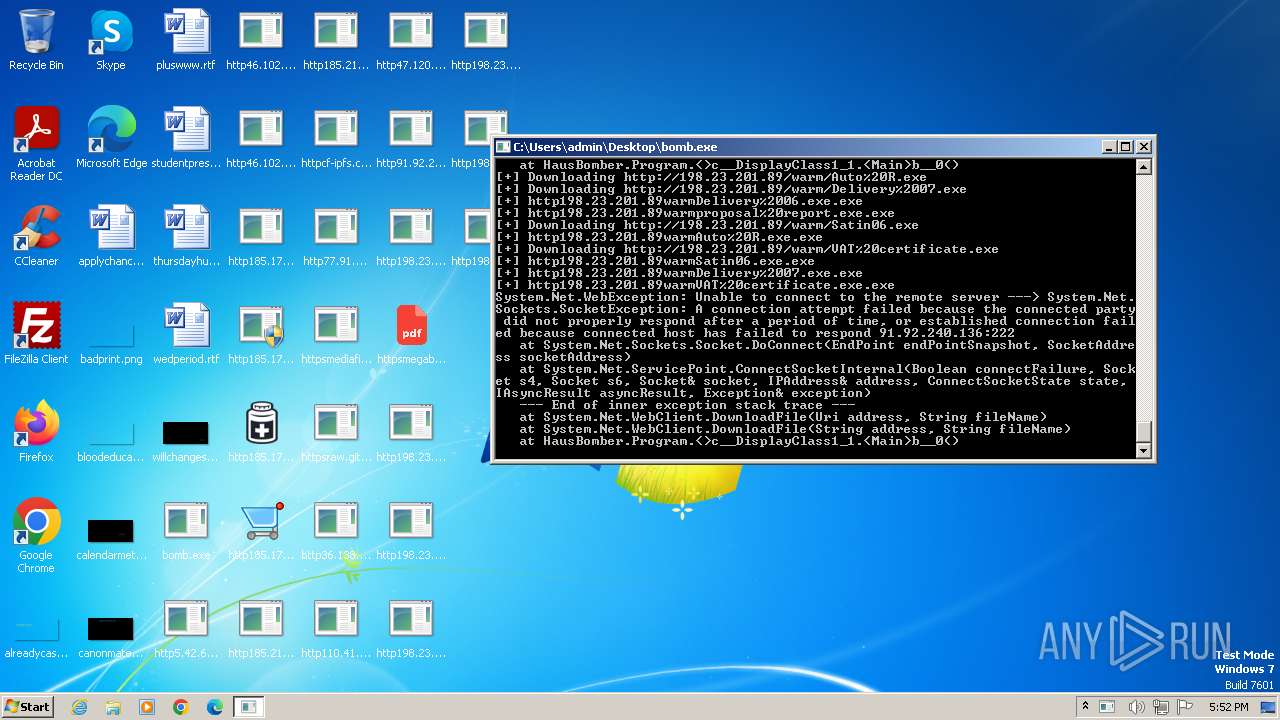Viewport: 1280px width, 720px height.
Task: Open the Action Center flag icon
Action: click(1187, 707)
